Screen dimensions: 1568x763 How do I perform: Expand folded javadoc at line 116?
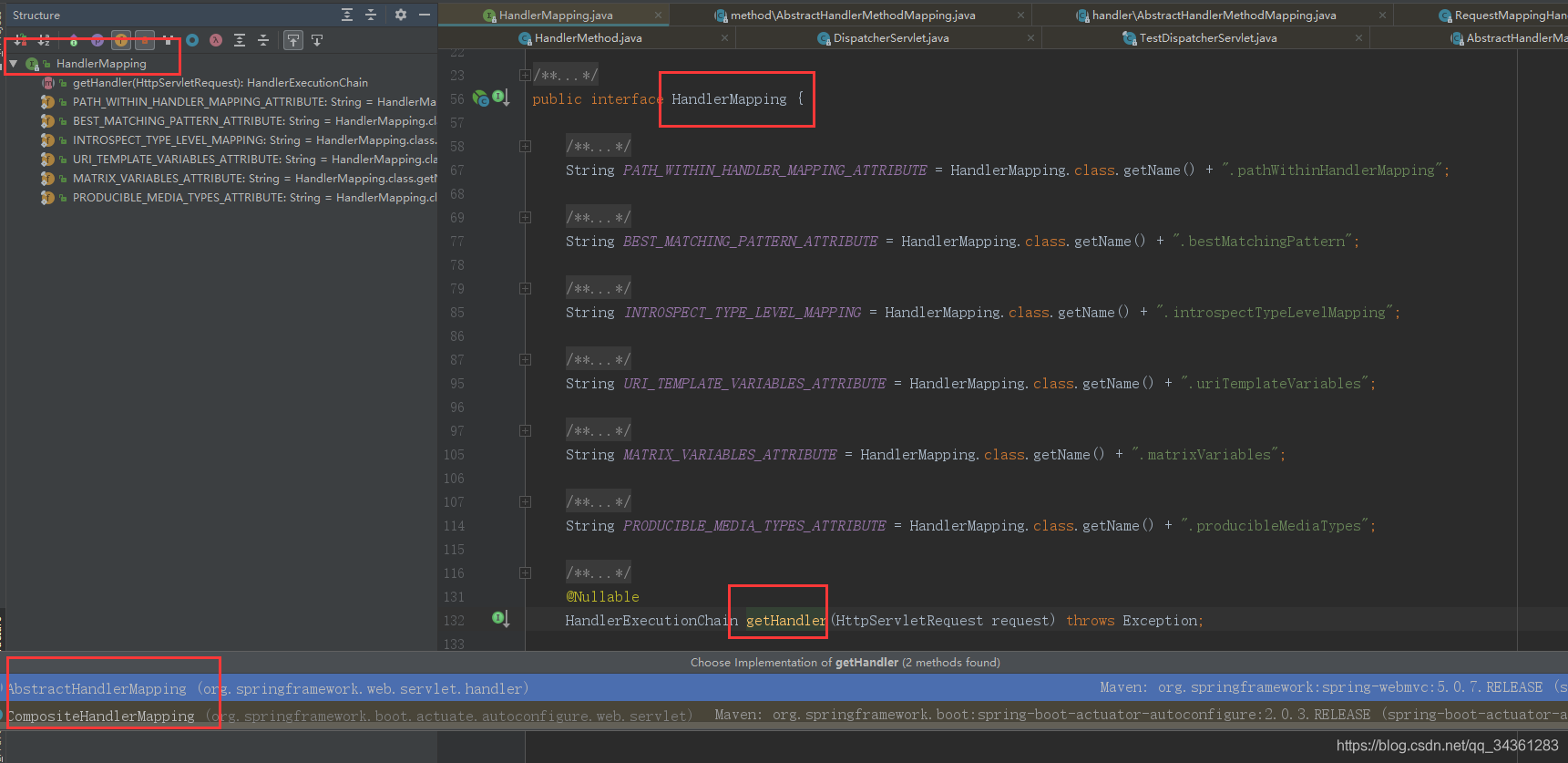pyautogui.click(x=525, y=572)
